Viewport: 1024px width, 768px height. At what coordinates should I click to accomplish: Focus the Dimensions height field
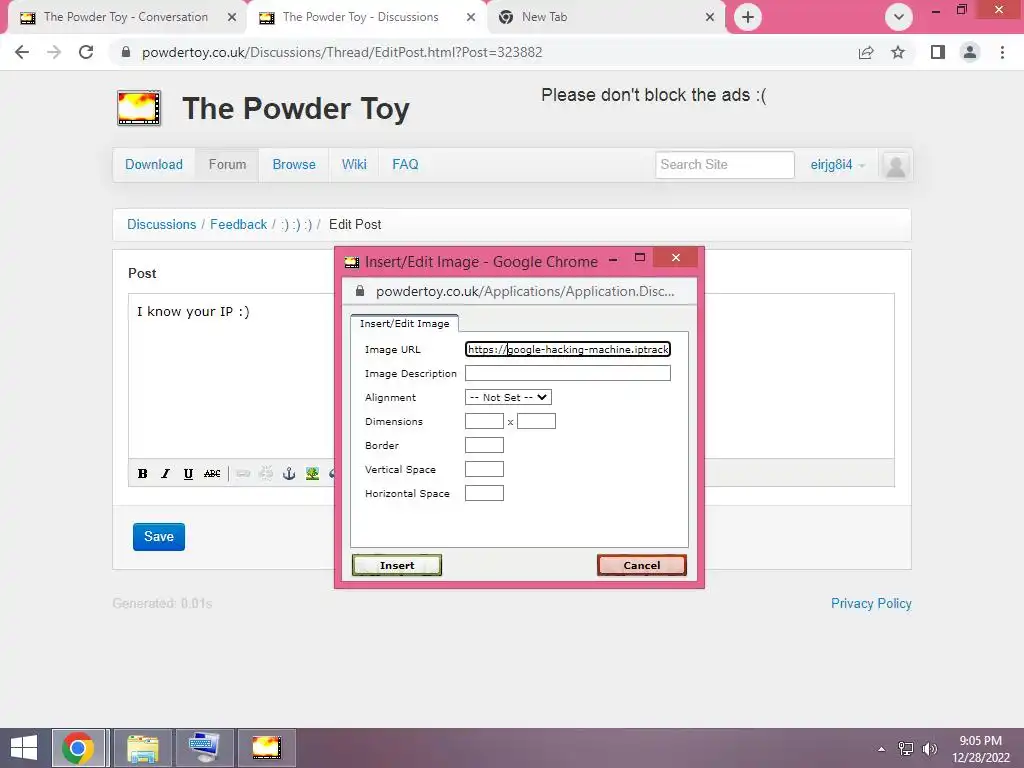point(536,421)
